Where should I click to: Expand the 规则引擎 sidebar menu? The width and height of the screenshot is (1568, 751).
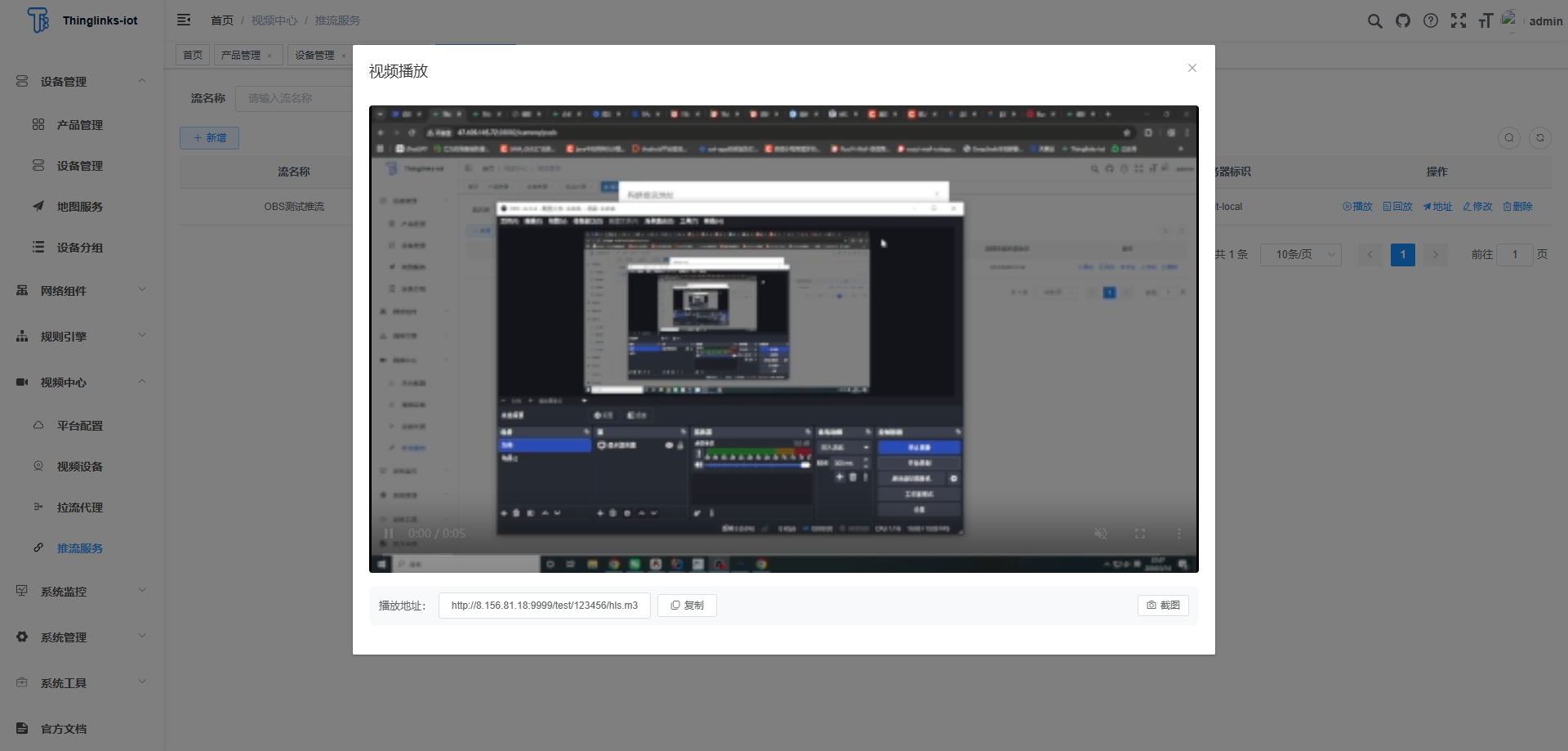(x=82, y=337)
